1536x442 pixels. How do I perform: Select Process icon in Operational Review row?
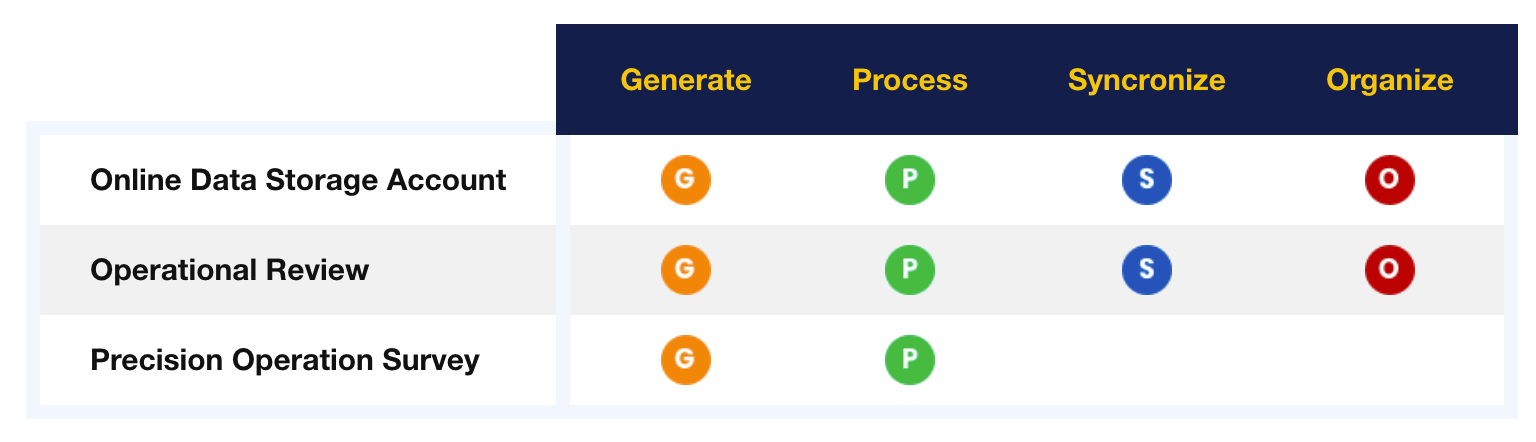(910, 270)
